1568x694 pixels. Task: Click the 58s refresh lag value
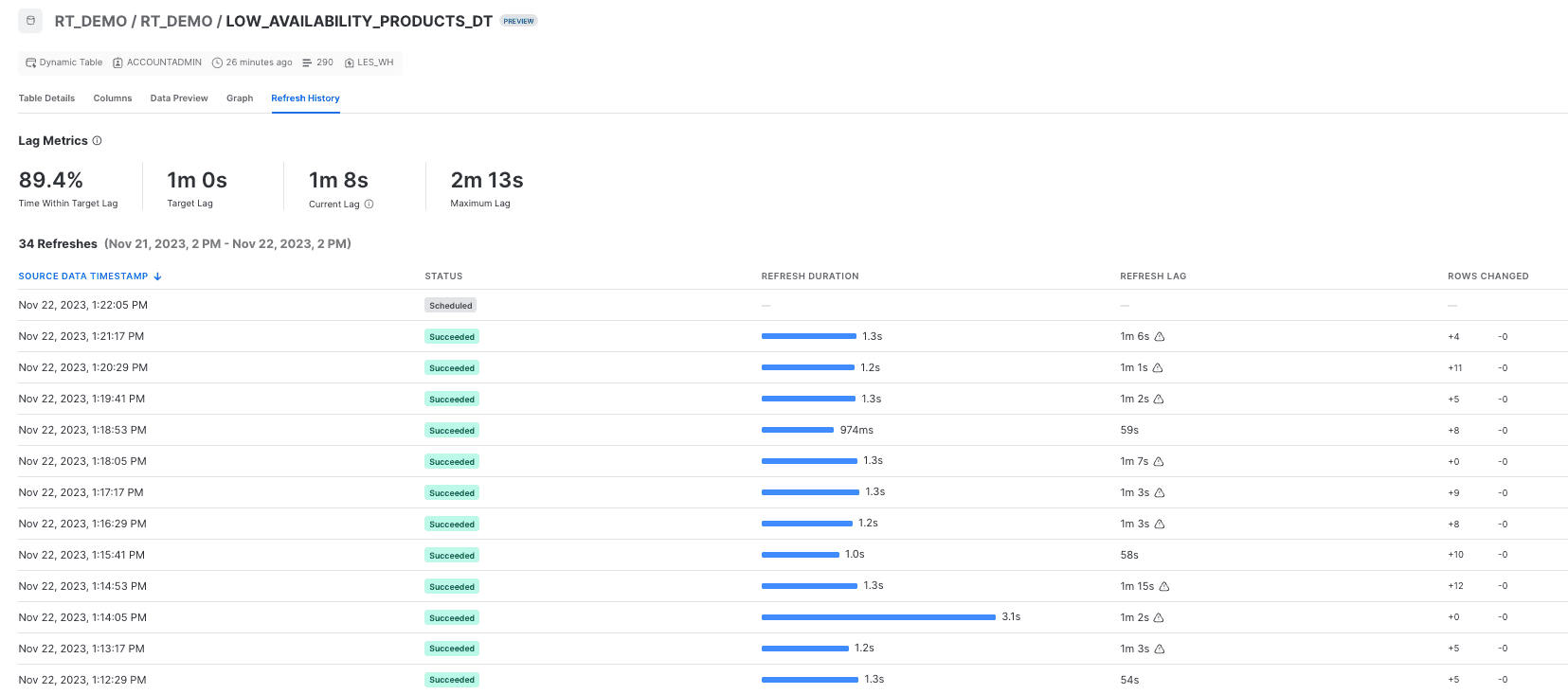point(1129,555)
